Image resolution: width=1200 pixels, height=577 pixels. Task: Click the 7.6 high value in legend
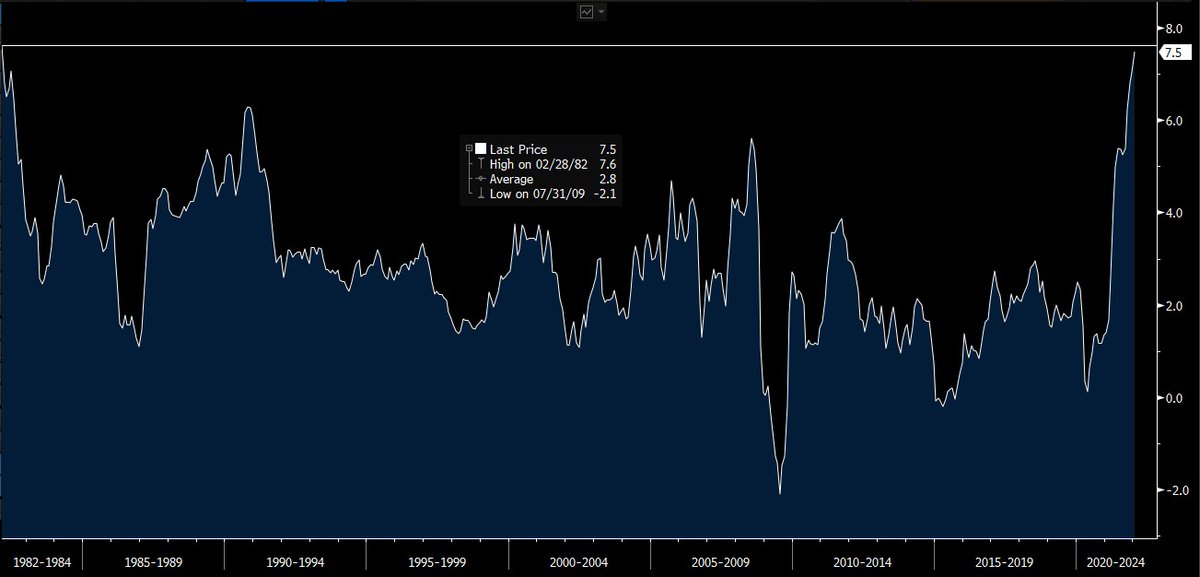606,164
